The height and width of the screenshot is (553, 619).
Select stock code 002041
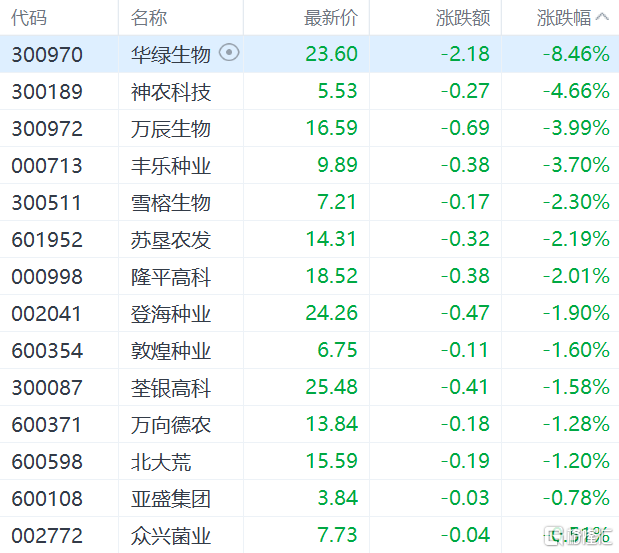[46, 313]
